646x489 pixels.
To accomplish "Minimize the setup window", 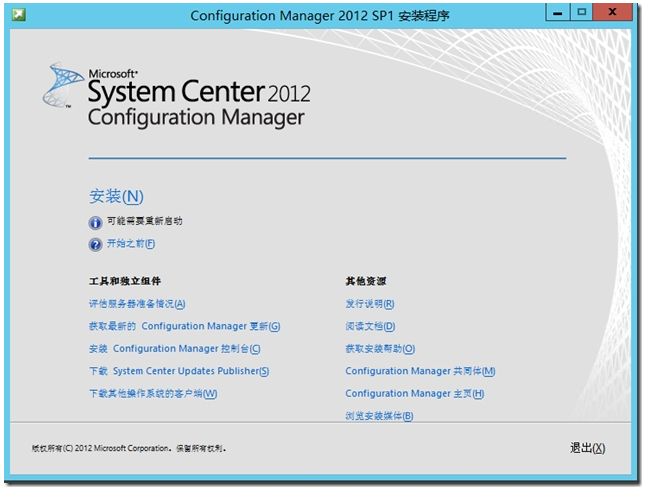I will coord(558,12).
